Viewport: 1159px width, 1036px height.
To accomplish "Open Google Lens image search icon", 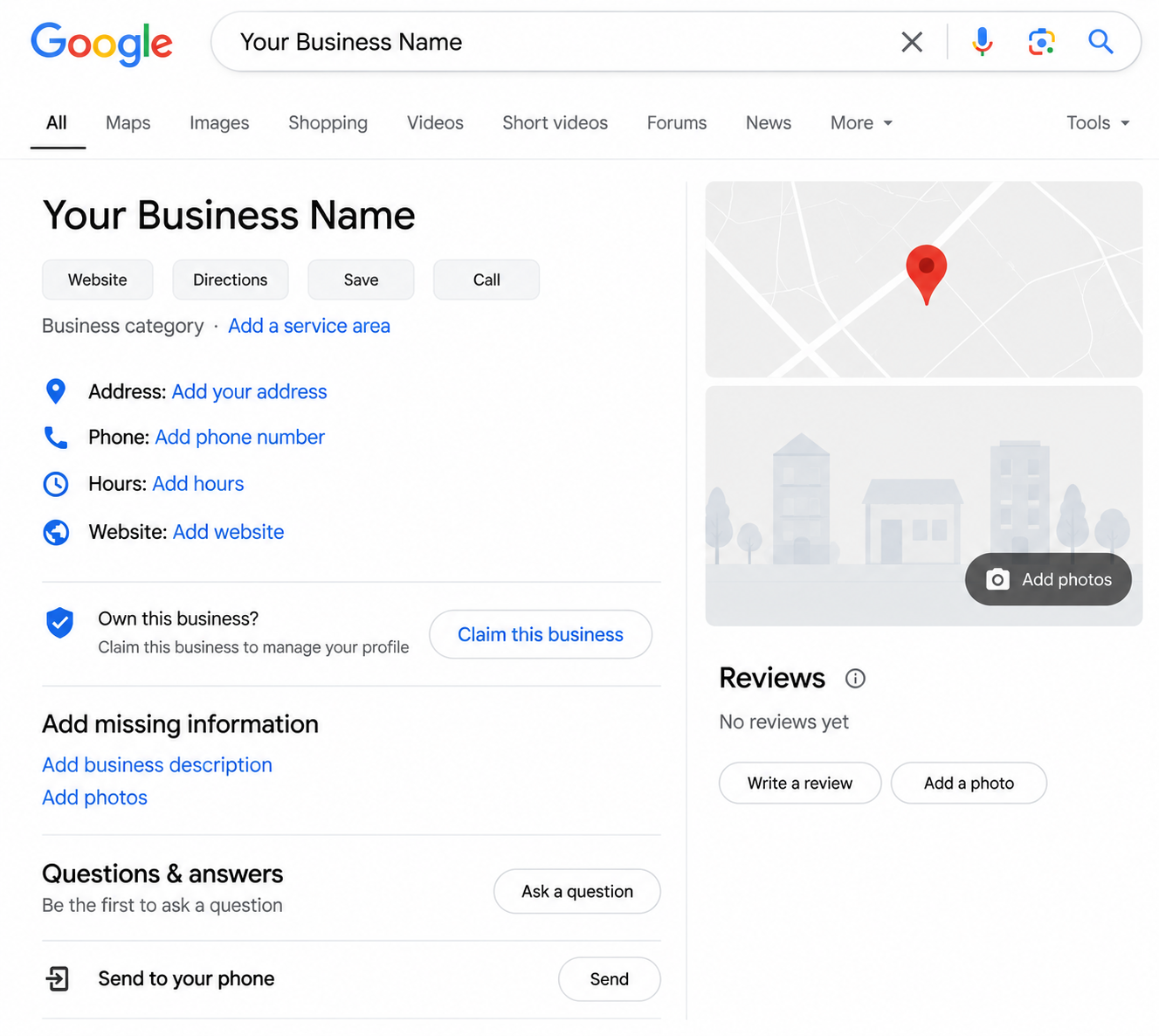I will tap(1041, 41).
